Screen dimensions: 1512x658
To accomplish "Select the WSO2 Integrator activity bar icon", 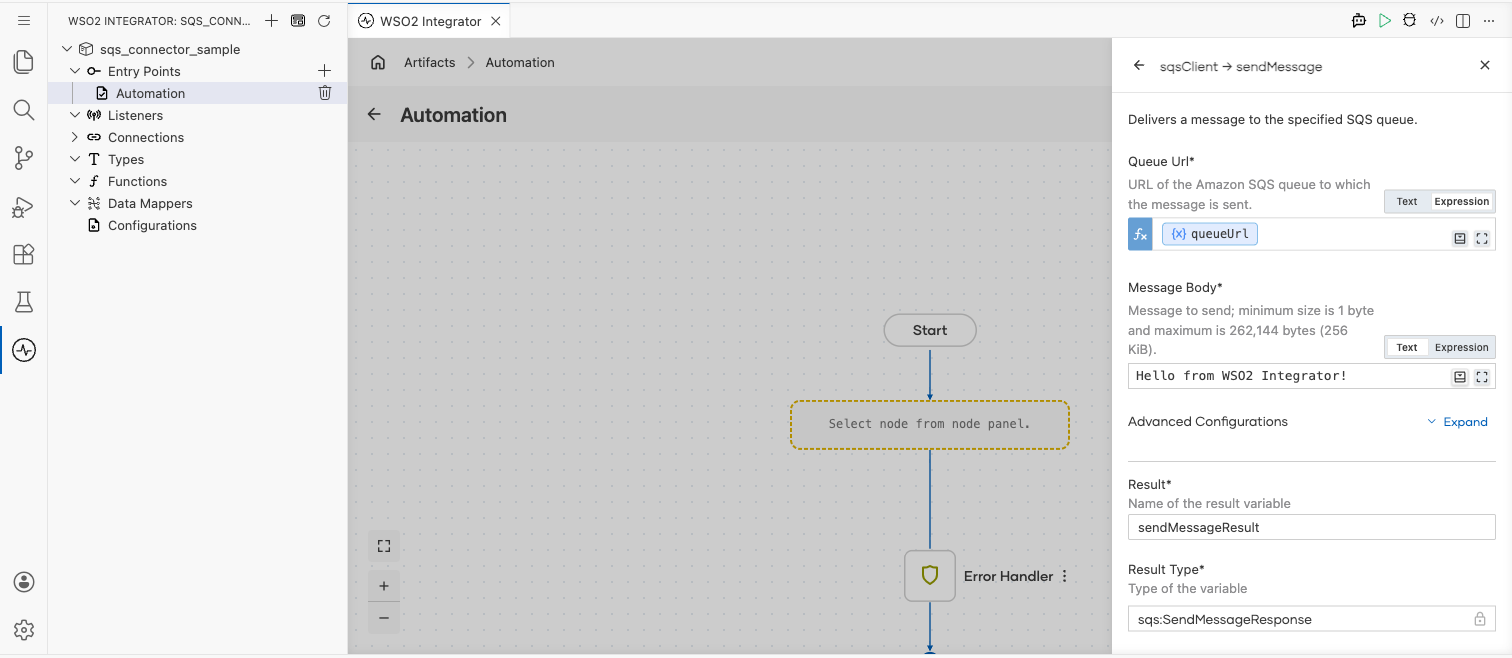I will click(x=24, y=350).
